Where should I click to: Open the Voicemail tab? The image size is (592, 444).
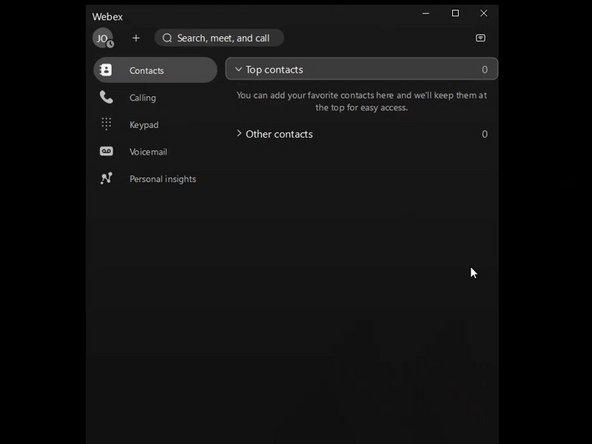pyautogui.click(x=155, y=152)
